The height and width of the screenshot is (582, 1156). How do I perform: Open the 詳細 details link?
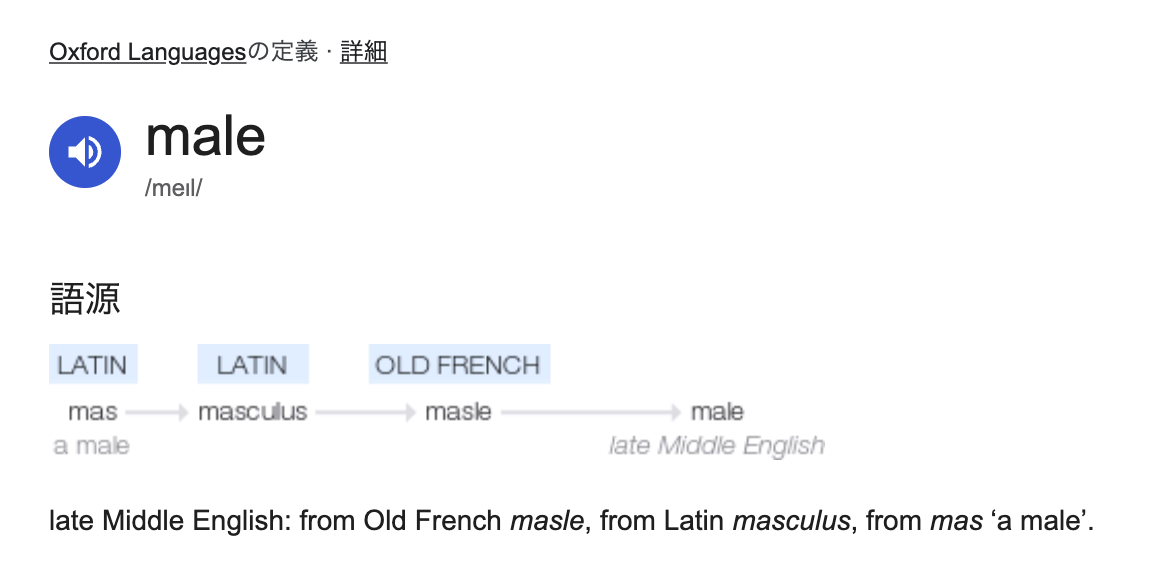363,52
